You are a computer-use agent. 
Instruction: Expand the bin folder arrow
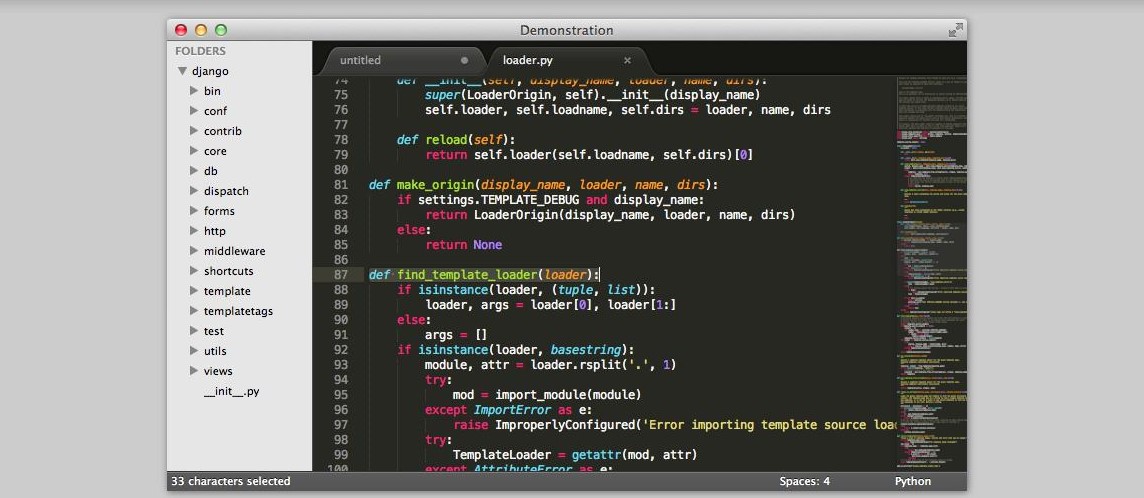[194, 90]
